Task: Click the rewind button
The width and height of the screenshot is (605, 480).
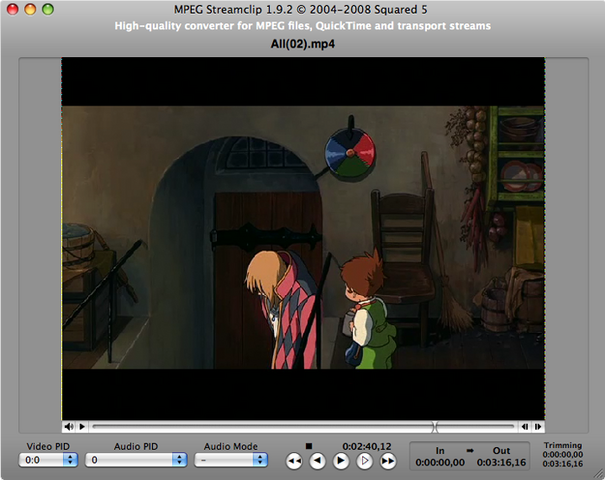Action: (294, 461)
